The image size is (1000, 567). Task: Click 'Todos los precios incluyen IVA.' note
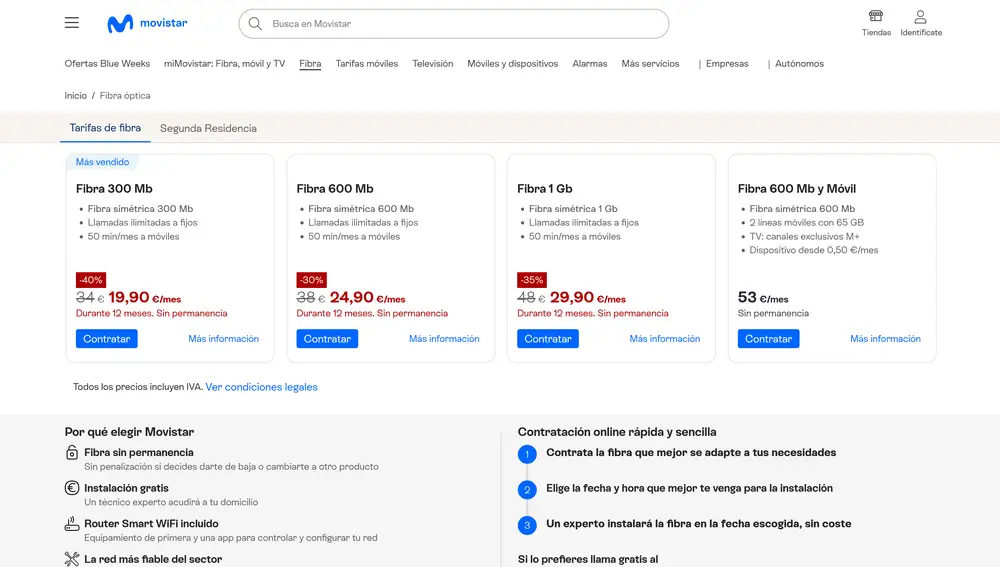[138, 387]
